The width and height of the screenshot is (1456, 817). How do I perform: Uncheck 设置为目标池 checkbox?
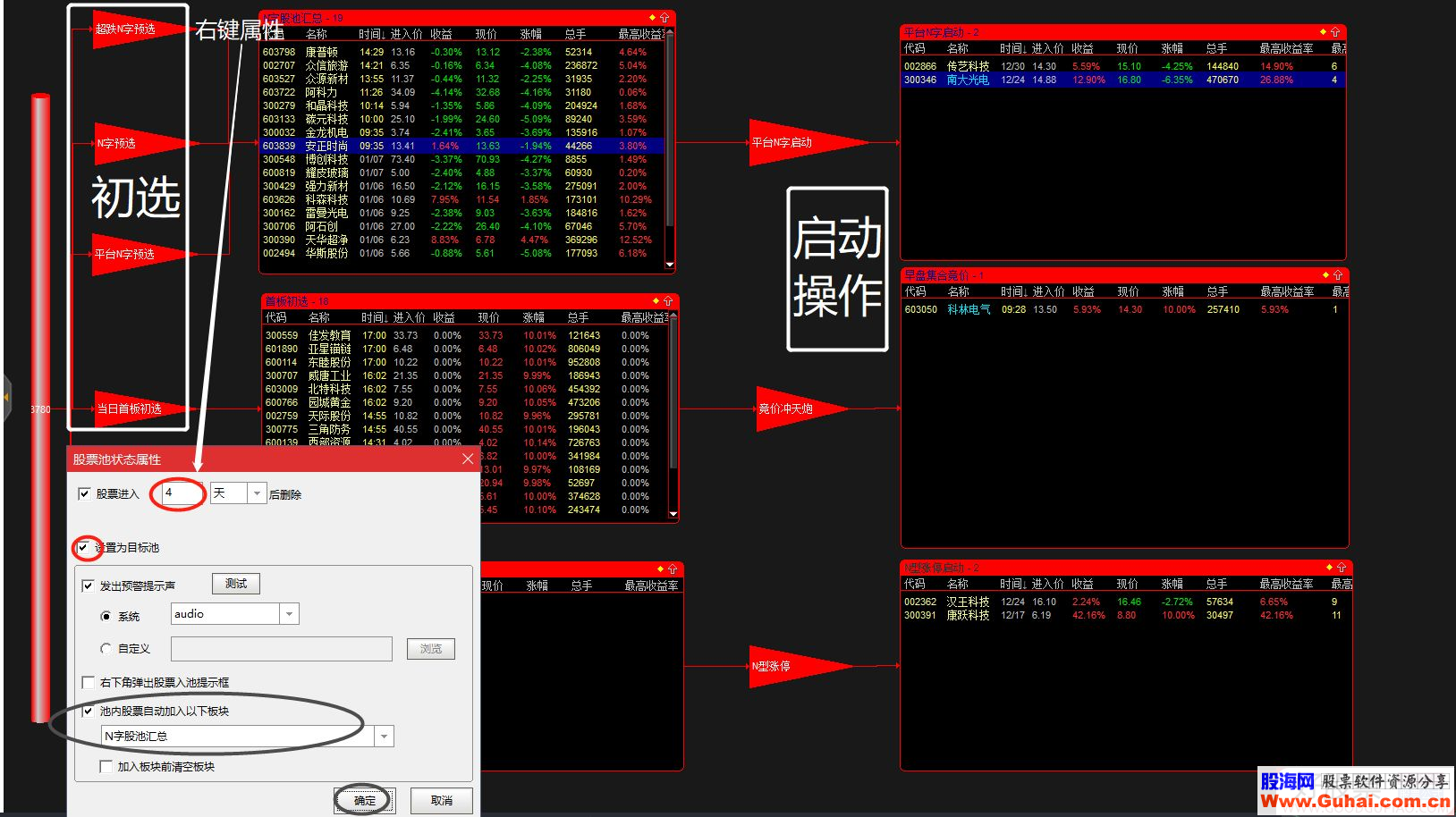click(83, 547)
